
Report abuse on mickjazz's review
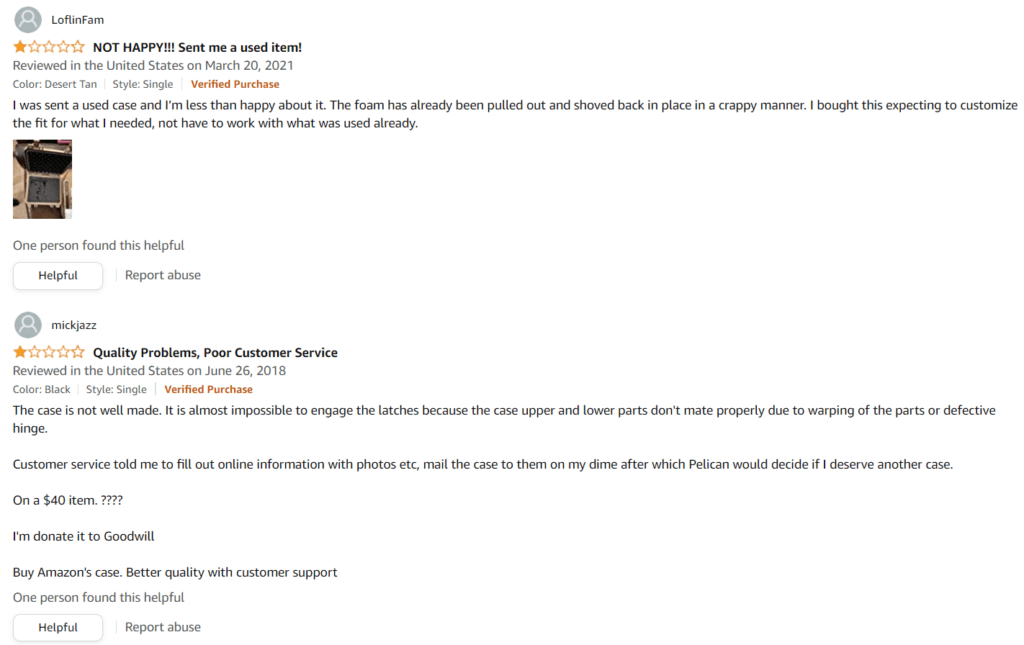click(163, 627)
